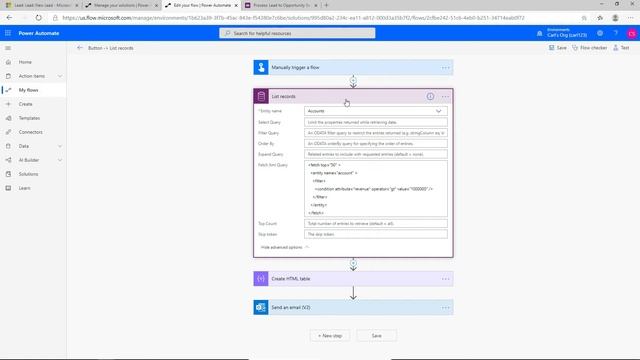This screenshot has height=360, width=640.
Task: Open the Flow checker
Action: tap(589, 48)
